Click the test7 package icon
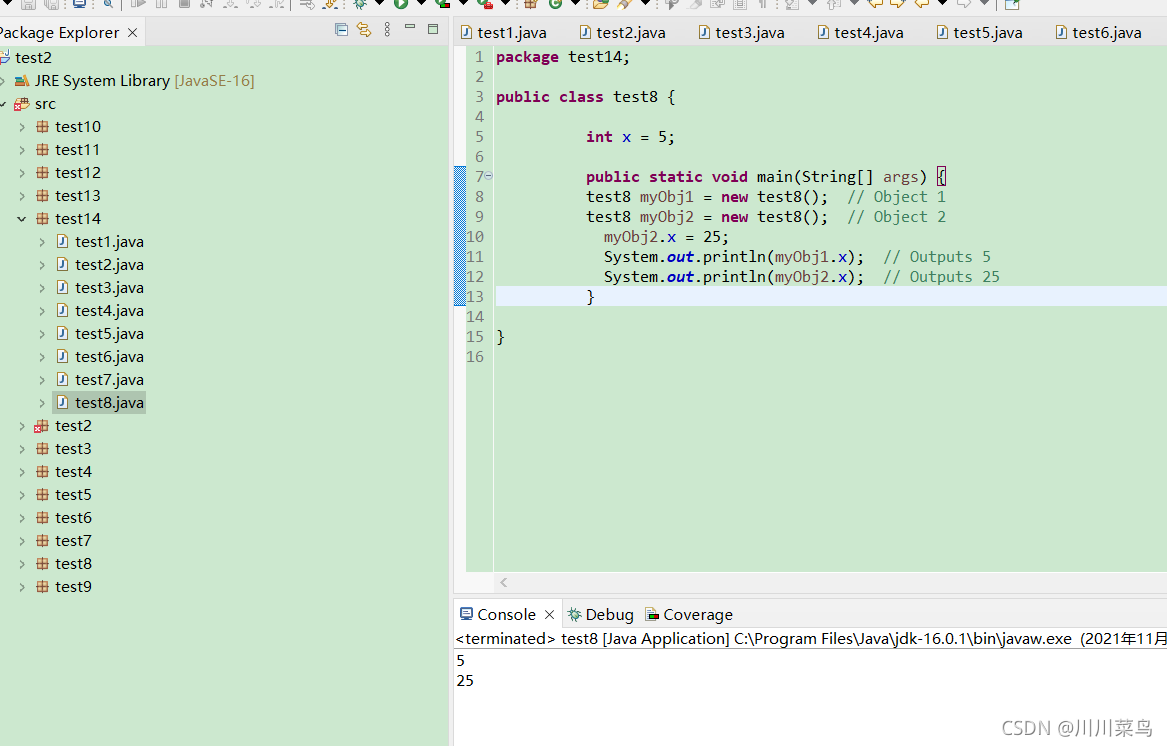The height and width of the screenshot is (746, 1167). 42,541
